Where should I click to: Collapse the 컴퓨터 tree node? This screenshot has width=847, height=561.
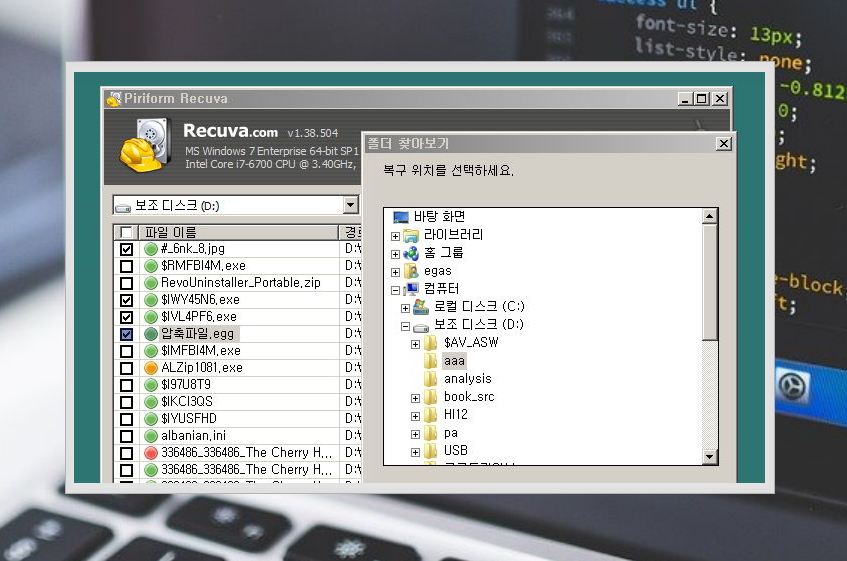click(395, 290)
